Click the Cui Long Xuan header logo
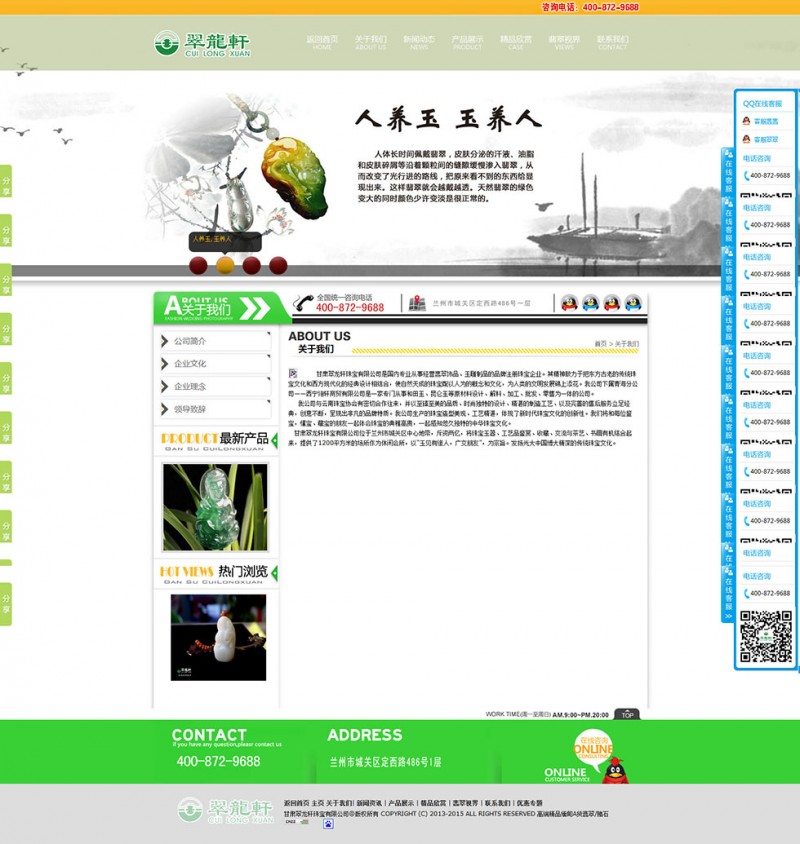The width and height of the screenshot is (800, 844). pyautogui.click(x=202, y=43)
